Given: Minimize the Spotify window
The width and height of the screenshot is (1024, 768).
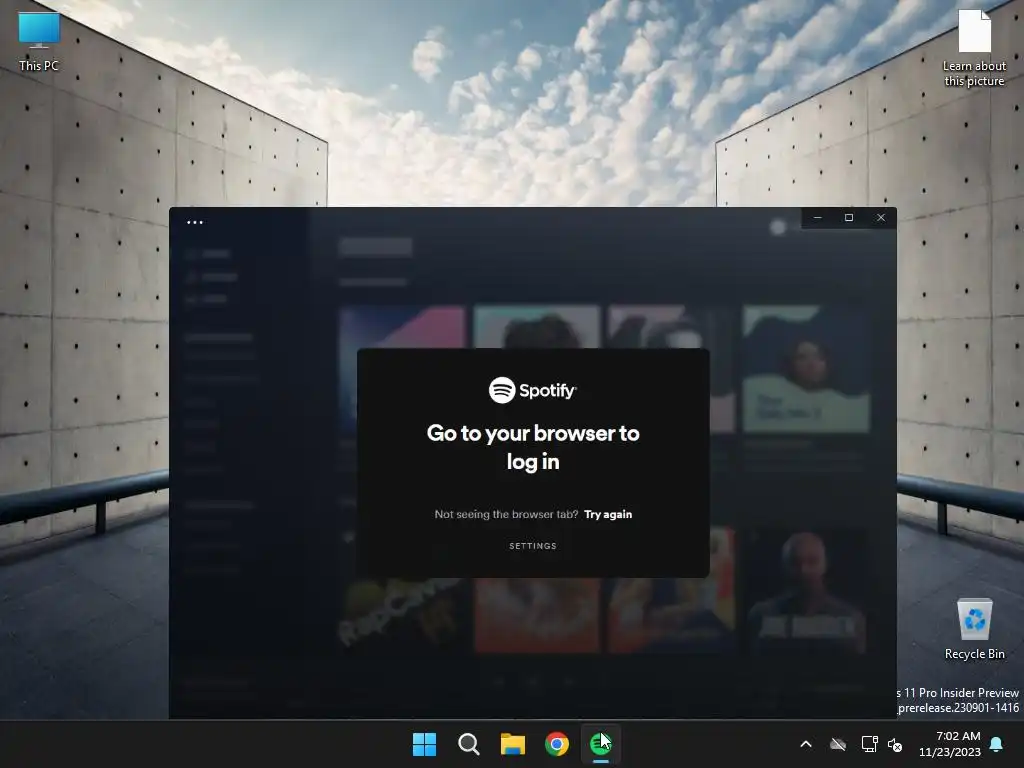Looking at the screenshot, I should (818, 217).
